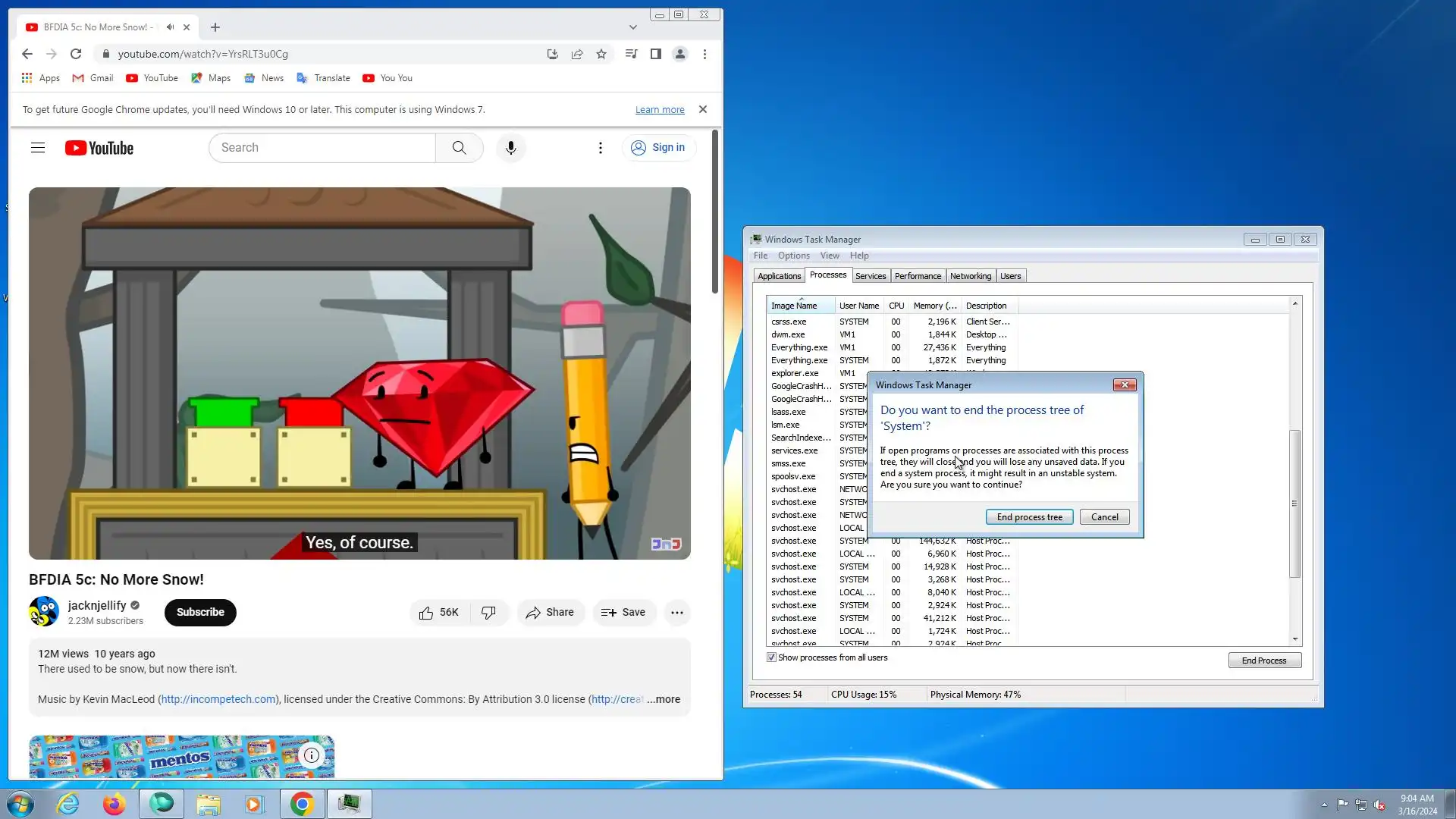This screenshot has height=819, width=1456.
Task: Open Firefox from the taskbar
Action: [x=115, y=804]
